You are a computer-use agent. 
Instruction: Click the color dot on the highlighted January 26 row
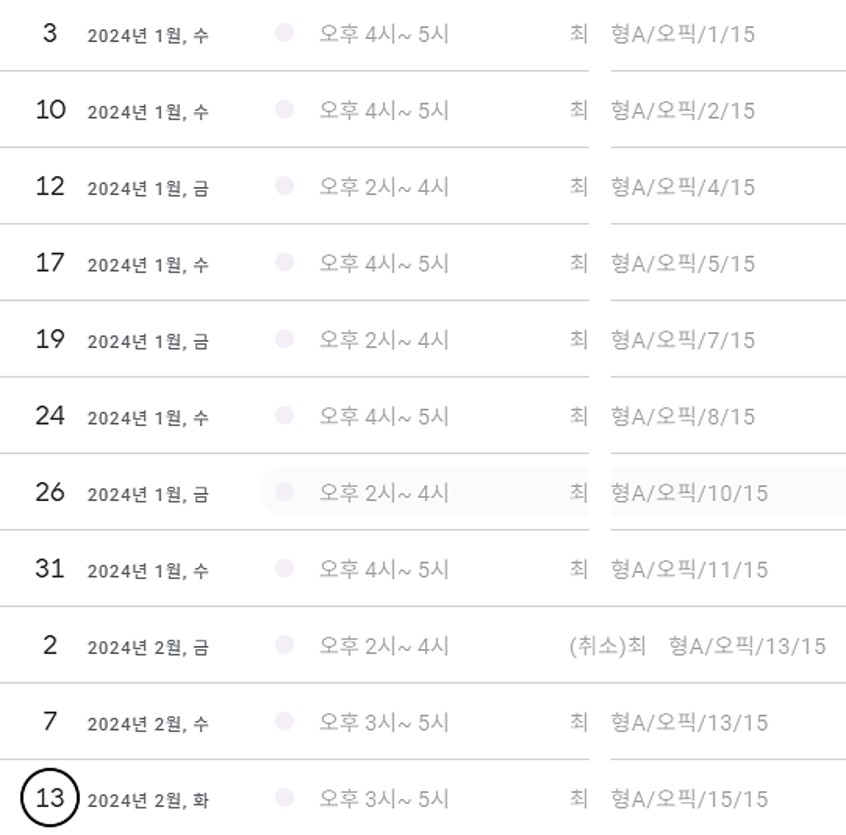[284, 492]
